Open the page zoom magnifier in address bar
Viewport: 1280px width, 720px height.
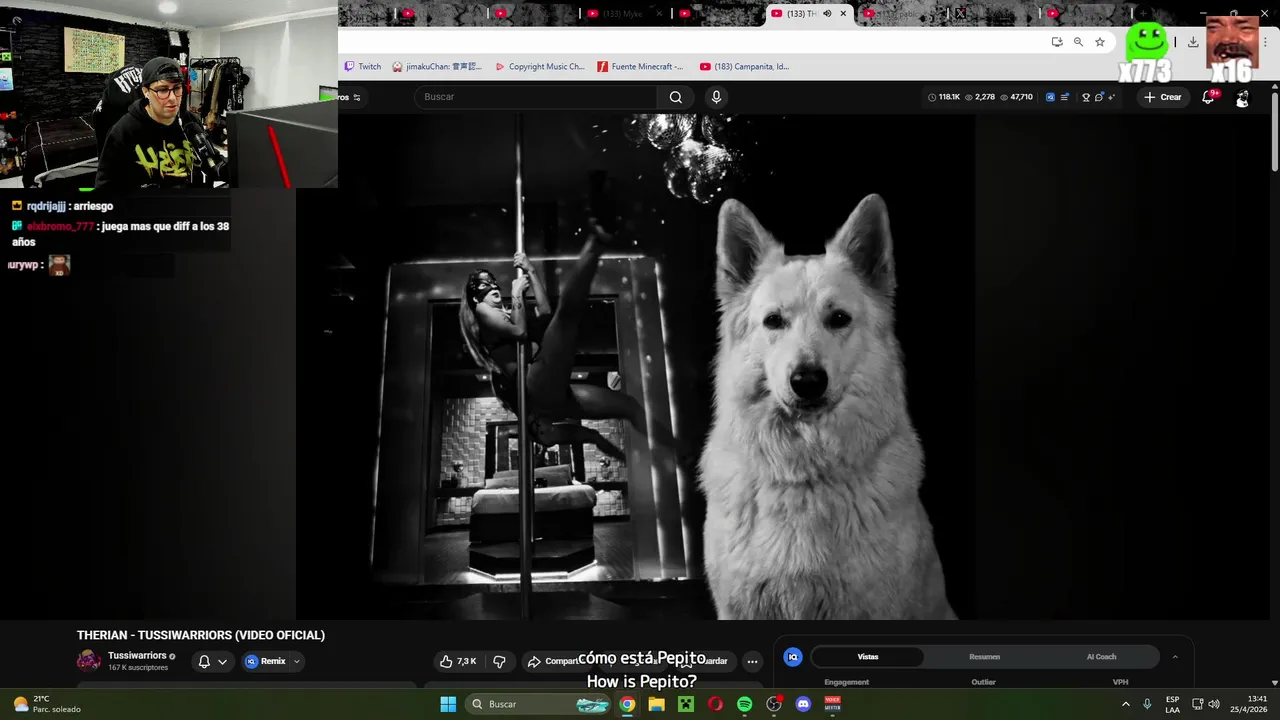click(1078, 42)
